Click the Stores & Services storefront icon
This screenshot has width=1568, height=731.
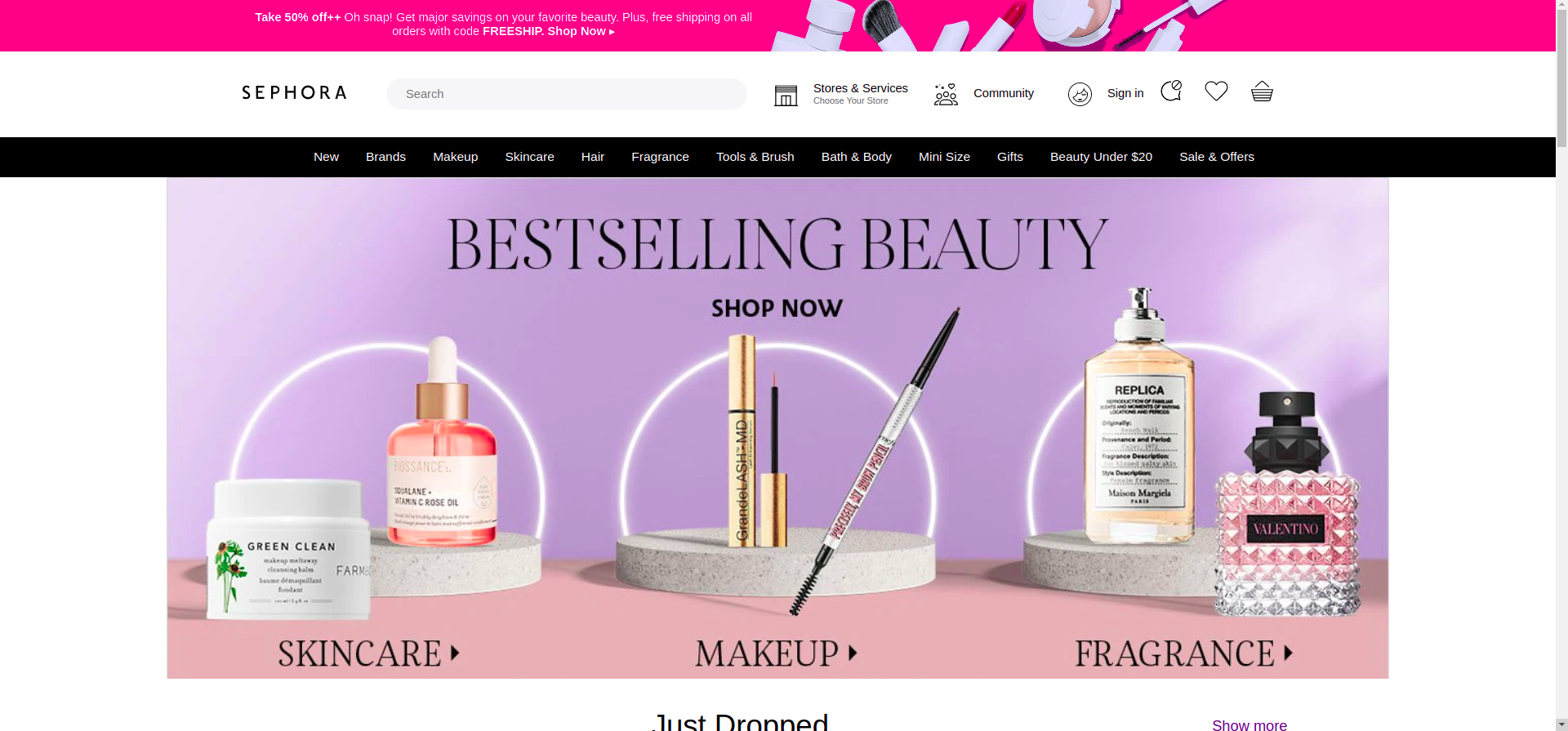(x=786, y=96)
